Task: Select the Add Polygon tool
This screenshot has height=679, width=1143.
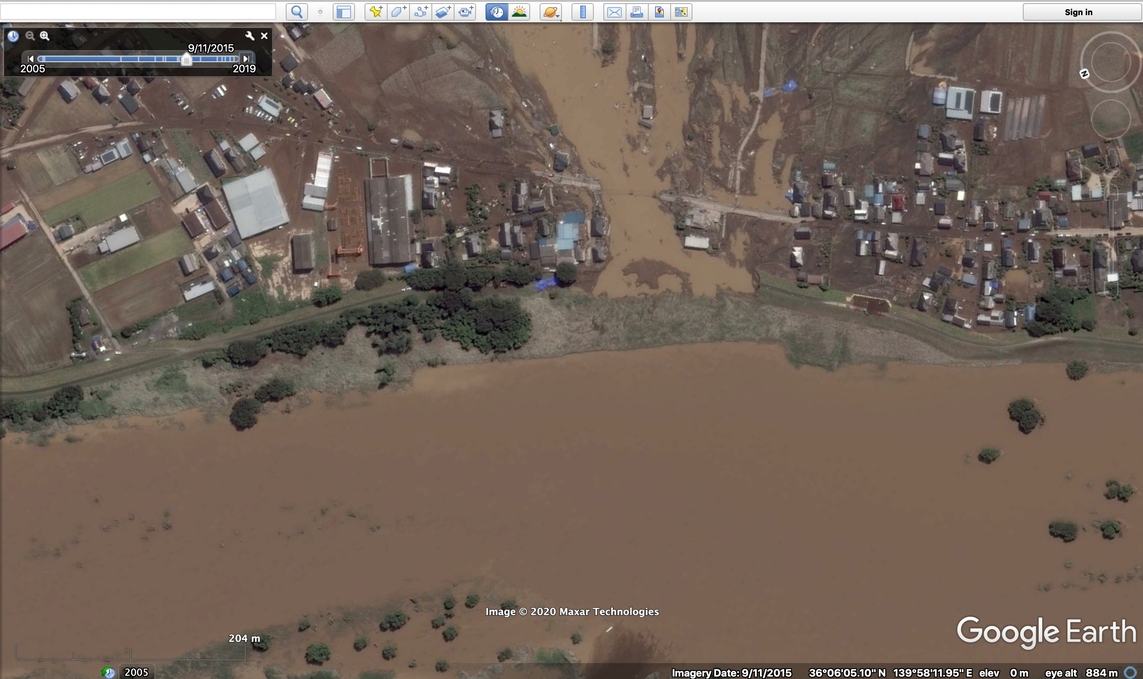Action: click(398, 12)
